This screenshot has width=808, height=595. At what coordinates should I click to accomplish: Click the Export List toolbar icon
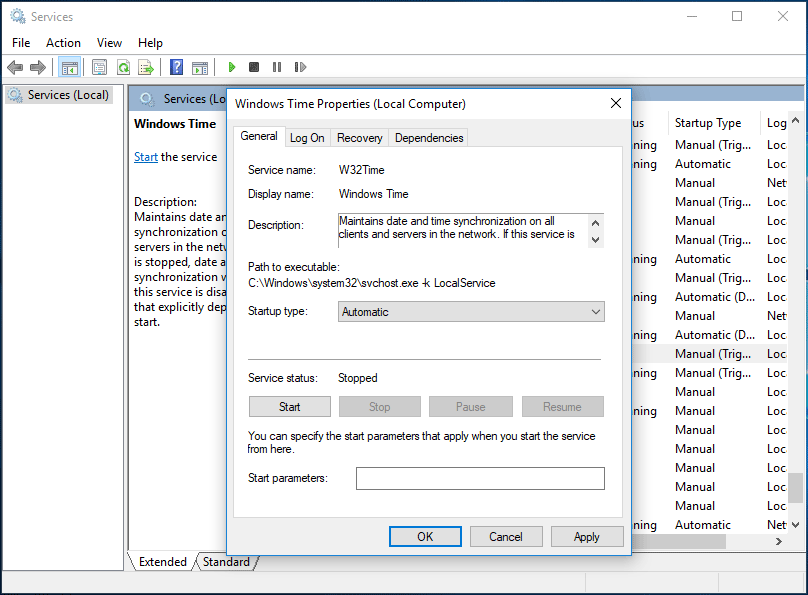[146, 67]
